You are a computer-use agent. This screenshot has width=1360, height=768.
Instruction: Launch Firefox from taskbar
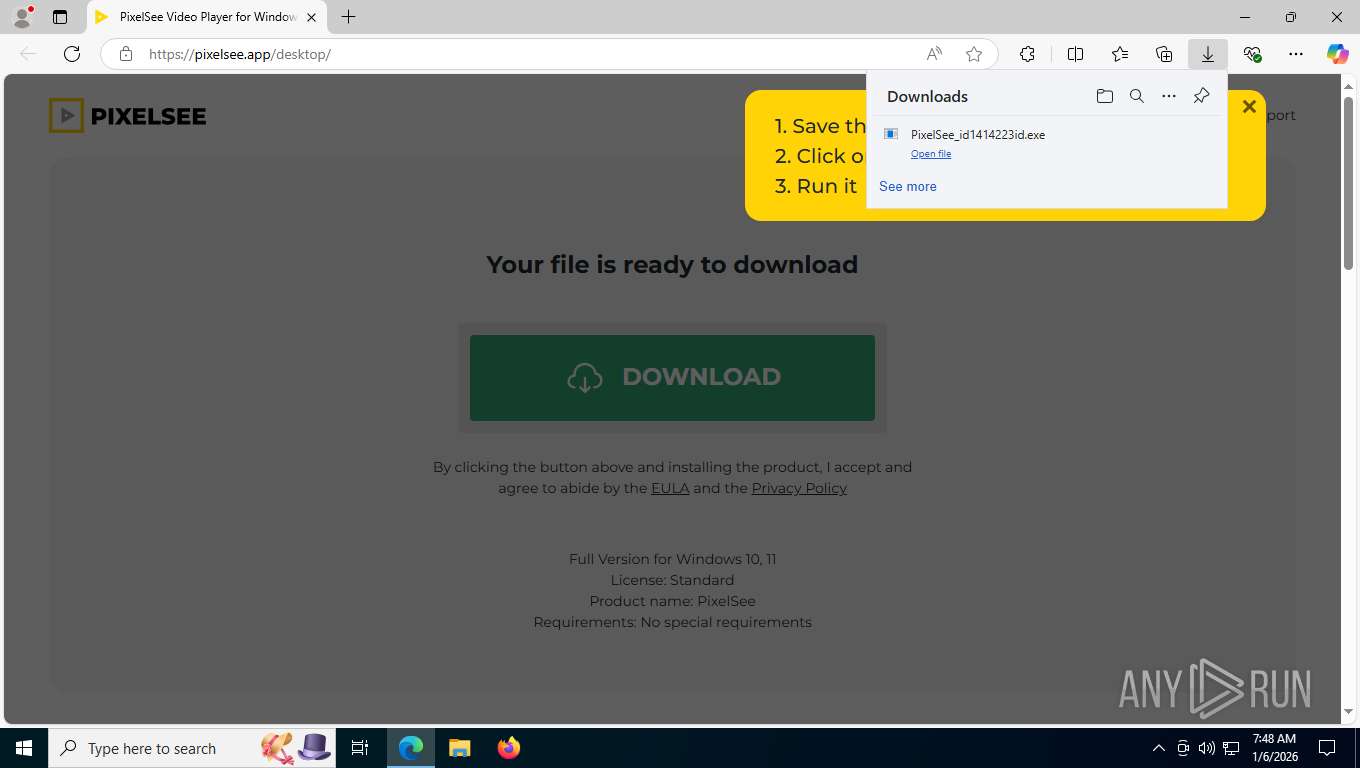click(509, 748)
